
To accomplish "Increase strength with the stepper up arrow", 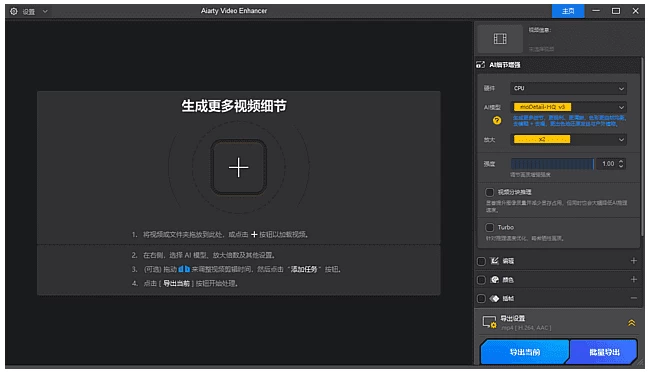I will (x=621, y=161).
